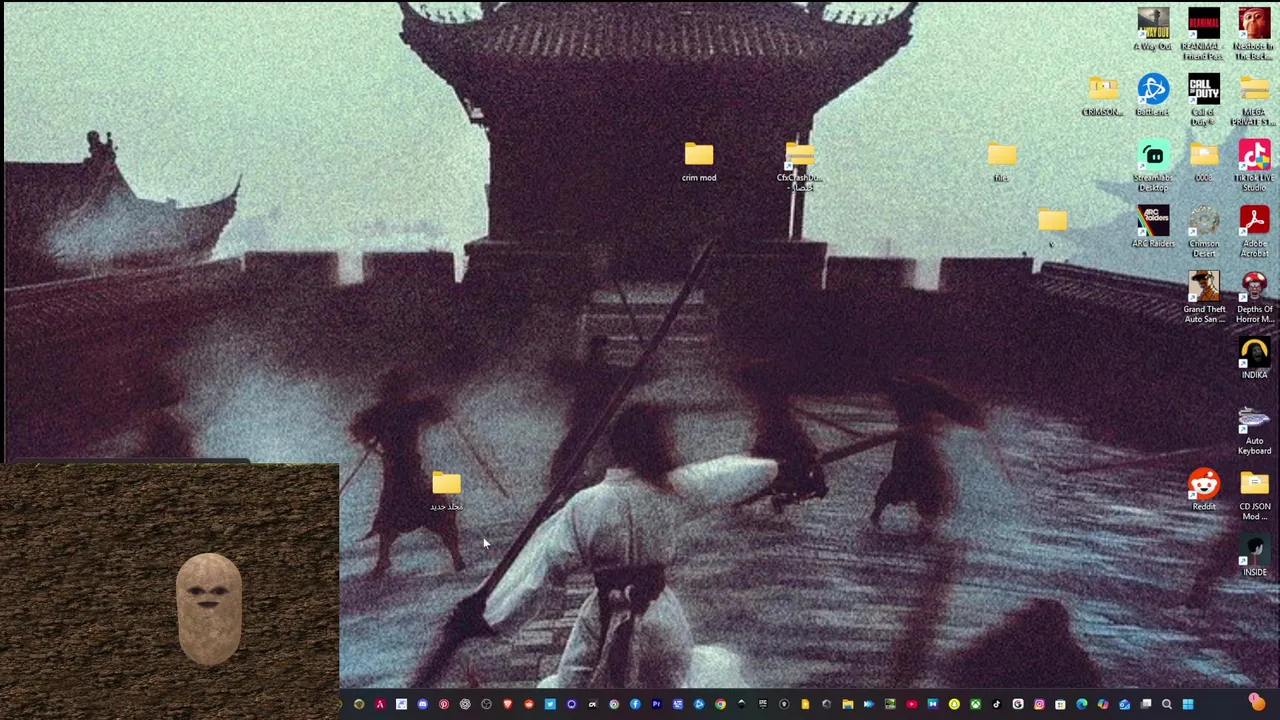Launch OBS Studio from the taskbar
This screenshot has width=1280, height=720.
click(x=486, y=705)
